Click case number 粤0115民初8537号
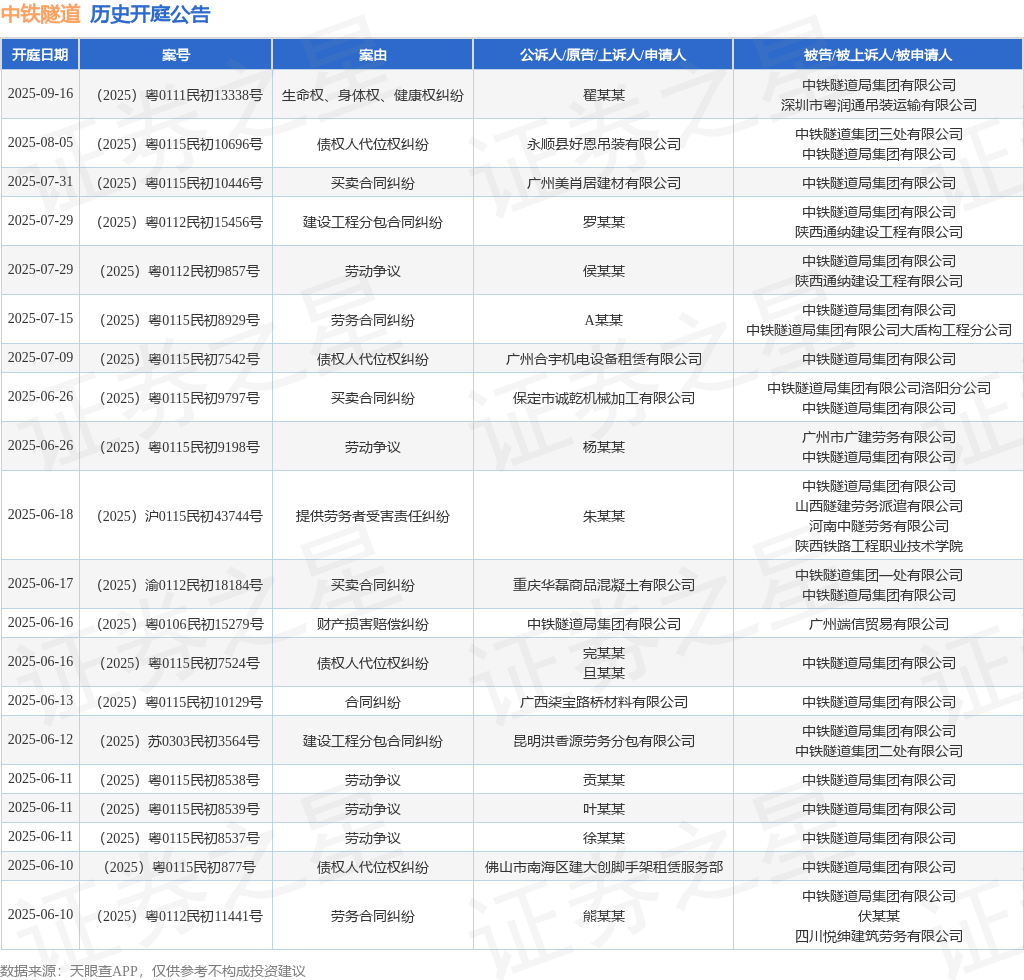 click(x=180, y=838)
